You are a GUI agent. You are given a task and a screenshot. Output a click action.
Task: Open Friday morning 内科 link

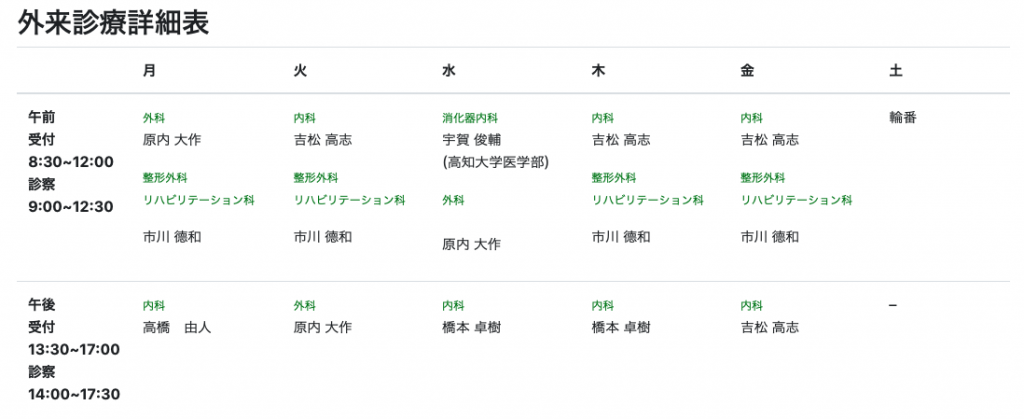click(751, 118)
